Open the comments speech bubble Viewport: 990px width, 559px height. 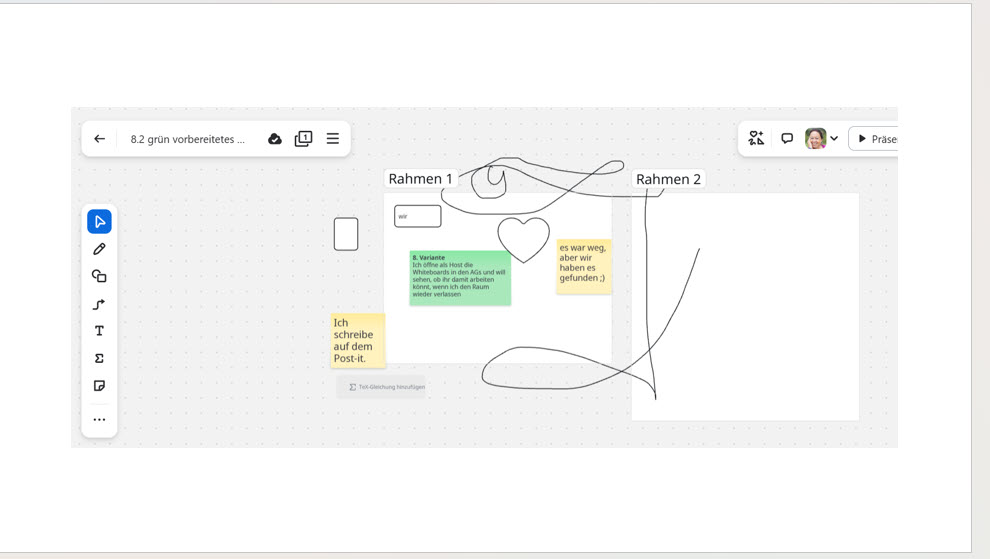click(787, 139)
